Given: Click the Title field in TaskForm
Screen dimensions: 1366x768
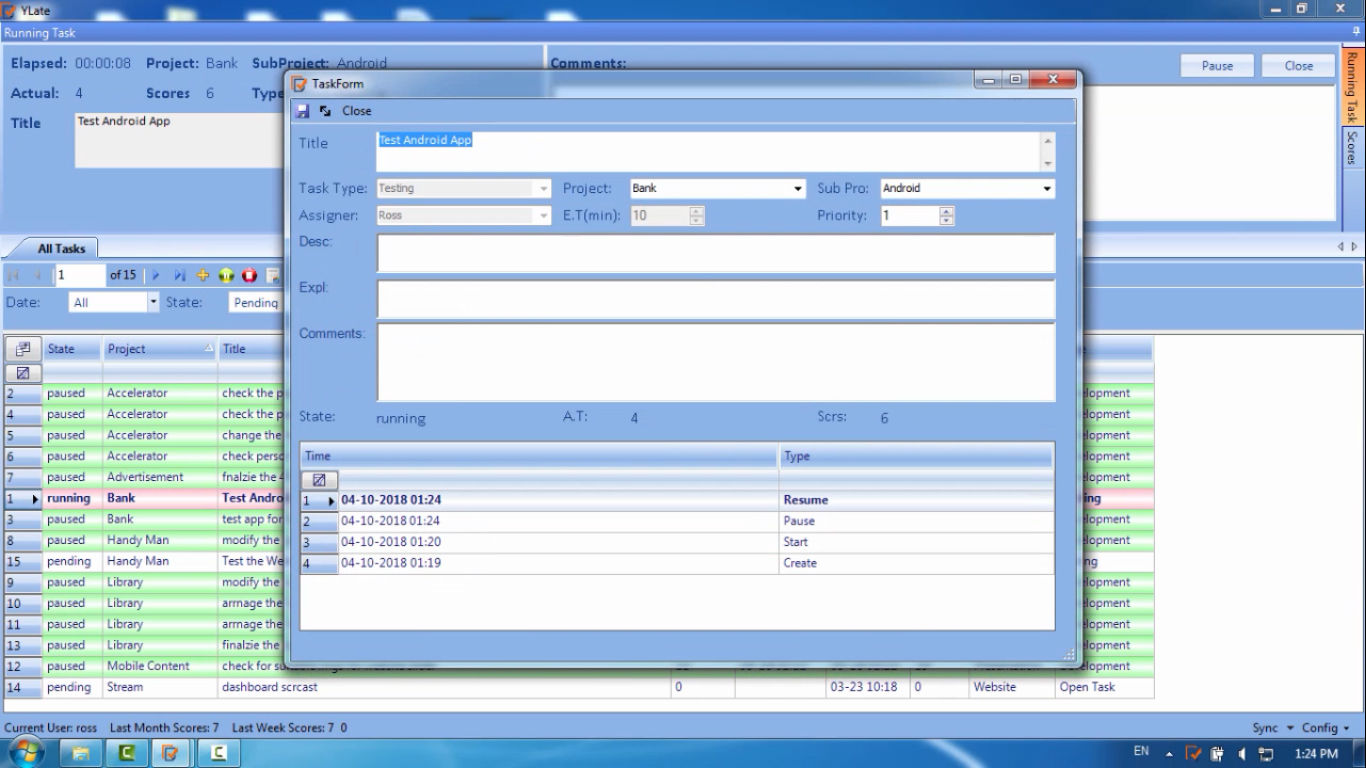Looking at the screenshot, I should 709,152.
